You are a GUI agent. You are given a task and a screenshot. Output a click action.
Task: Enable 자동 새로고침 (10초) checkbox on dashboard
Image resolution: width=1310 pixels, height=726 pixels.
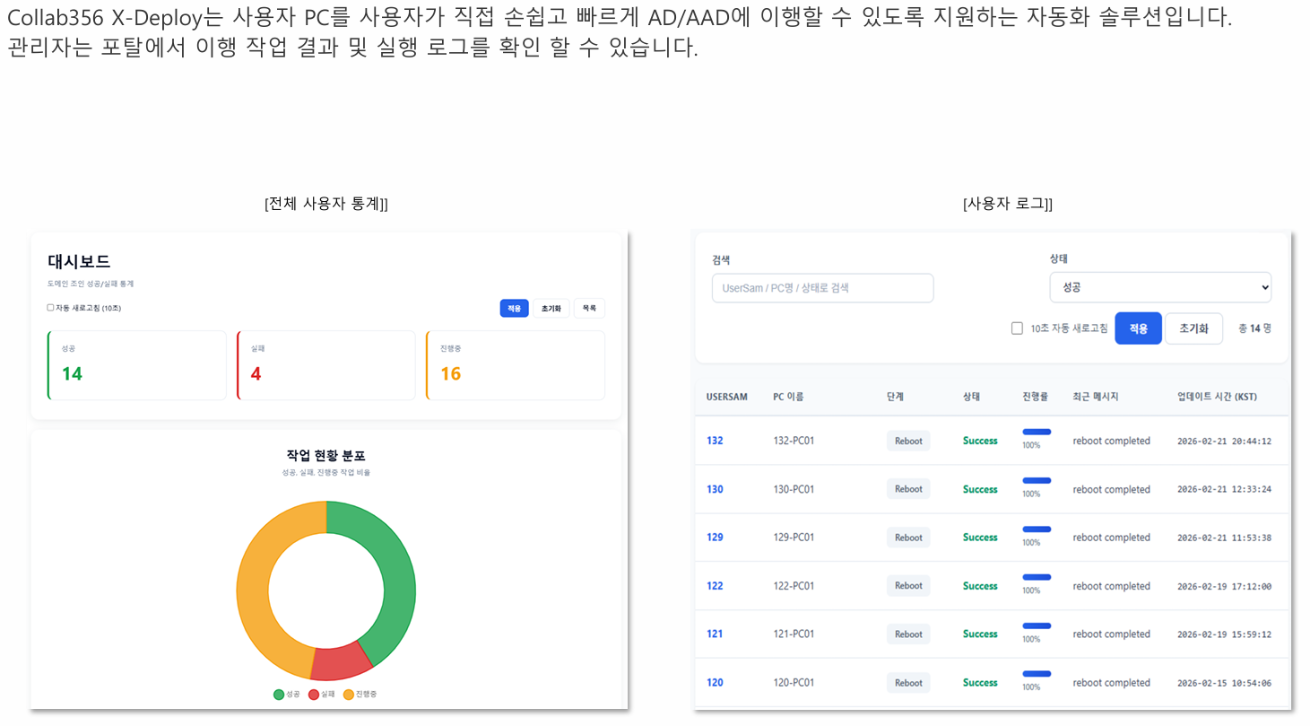point(51,308)
